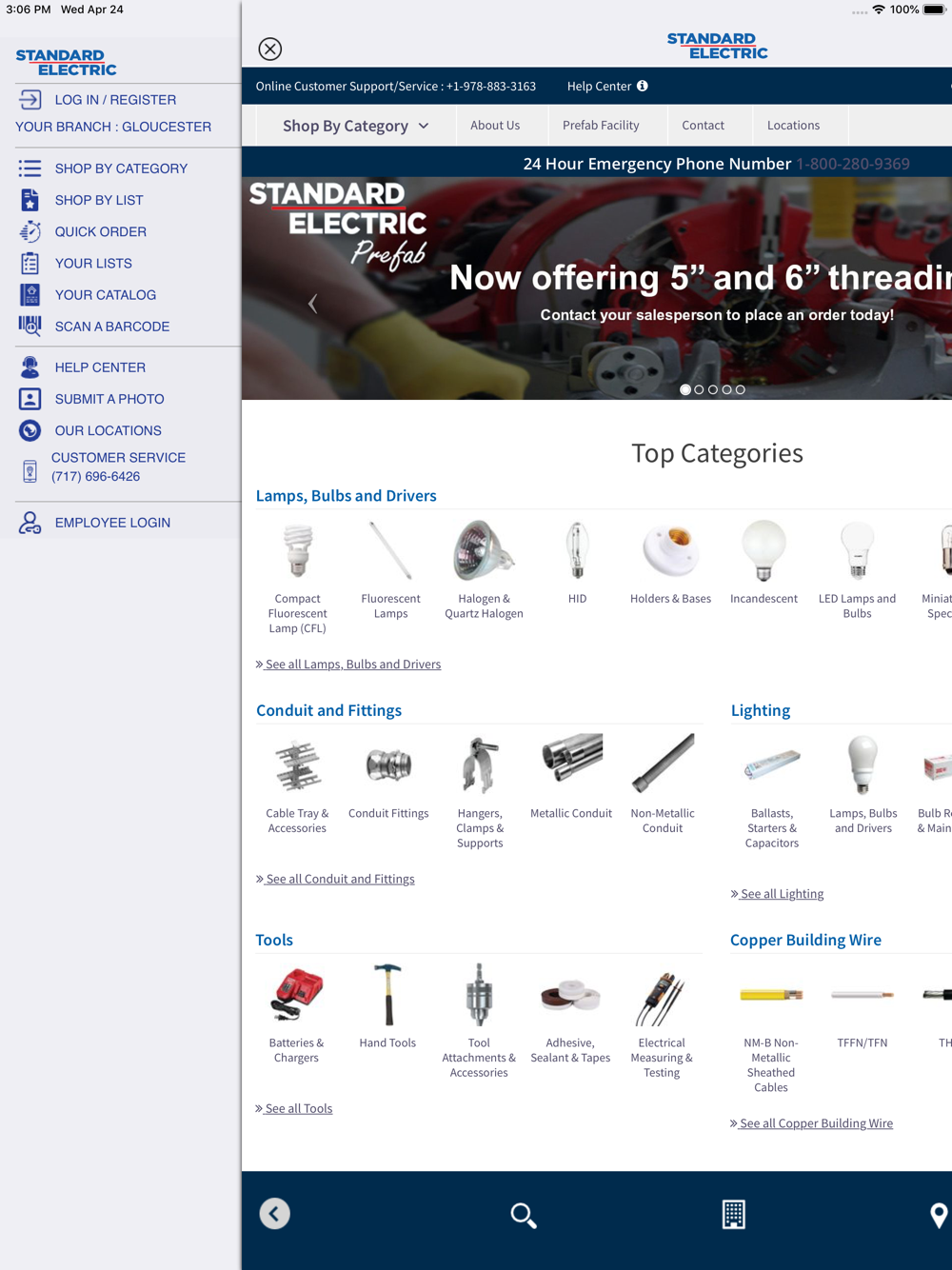Open Scan a Barcode icon in sidebar

pyautogui.click(x=30, y=327)
